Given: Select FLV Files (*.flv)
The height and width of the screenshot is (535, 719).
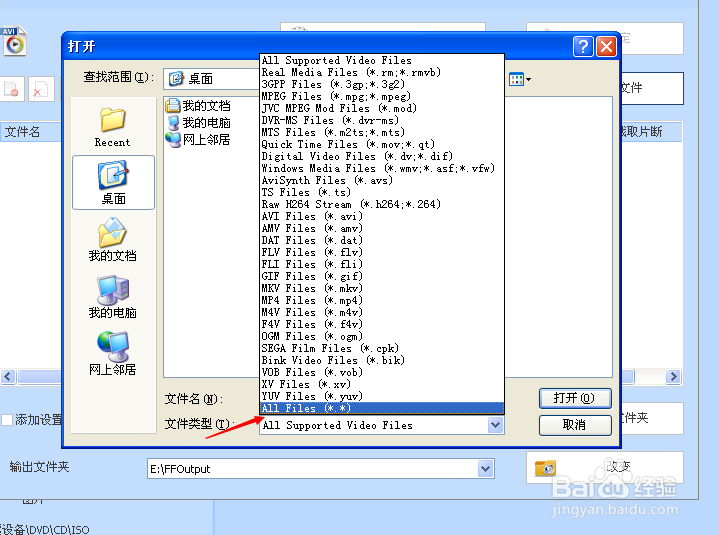Looking at the screenshot, I should (x=382, y=252).
